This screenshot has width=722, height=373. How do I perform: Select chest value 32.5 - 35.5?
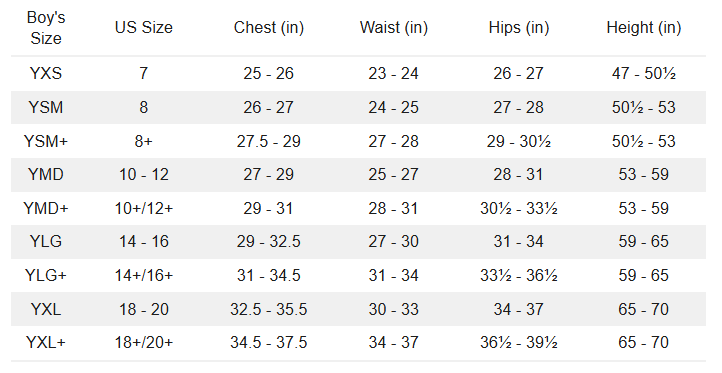[269, 309]
